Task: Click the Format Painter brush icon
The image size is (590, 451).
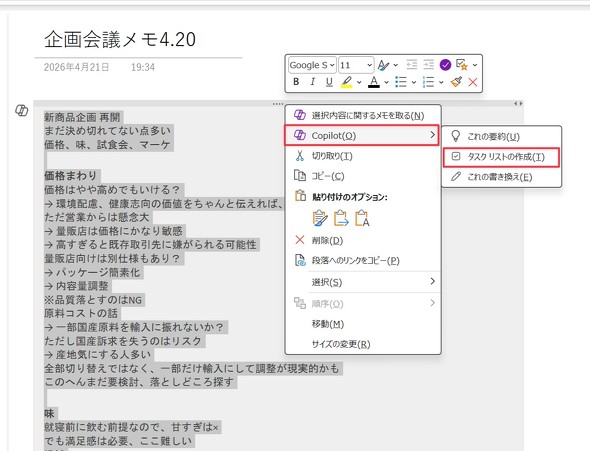Action: pos(456,82)
